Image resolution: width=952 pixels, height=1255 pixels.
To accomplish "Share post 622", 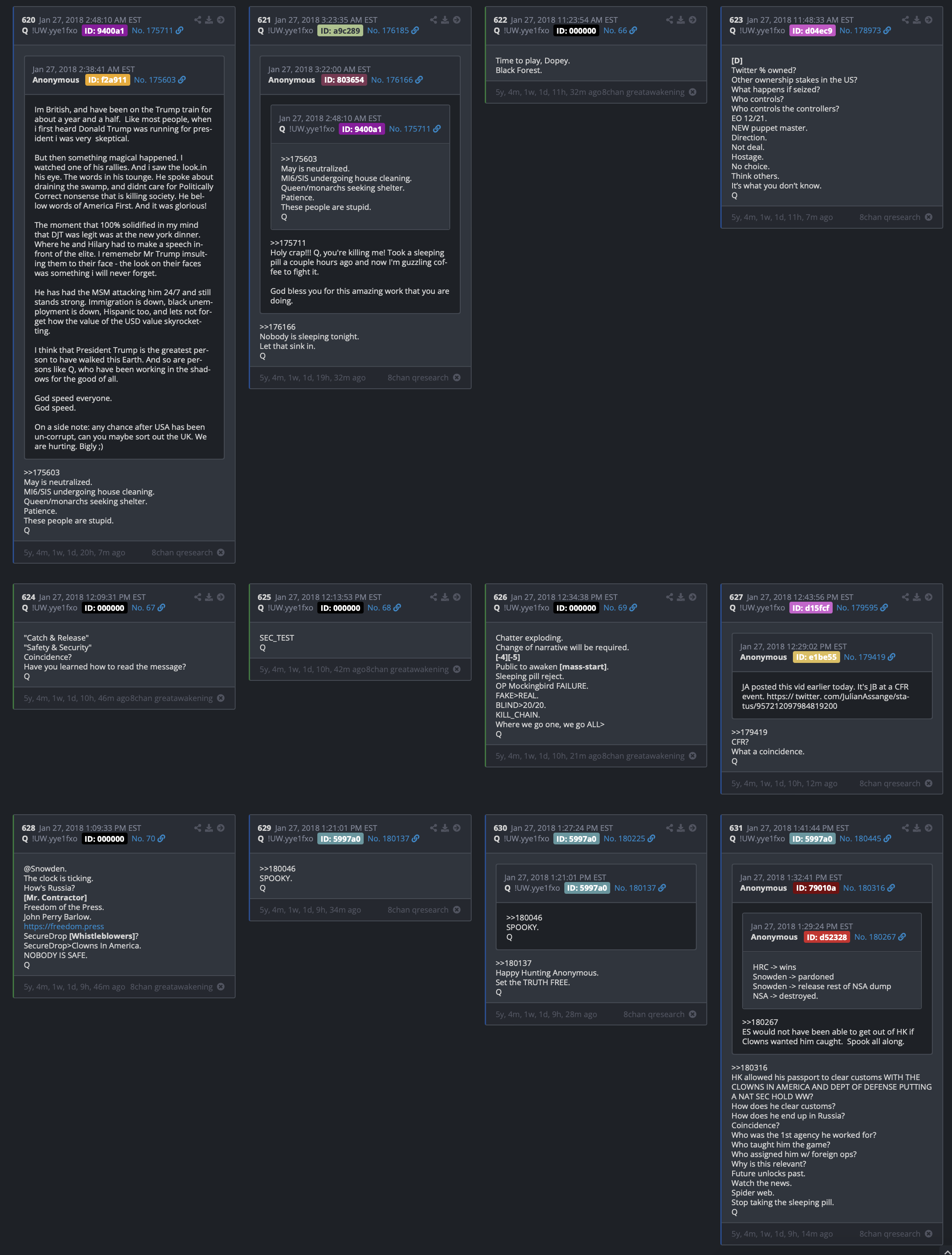I will click(669, 20).
